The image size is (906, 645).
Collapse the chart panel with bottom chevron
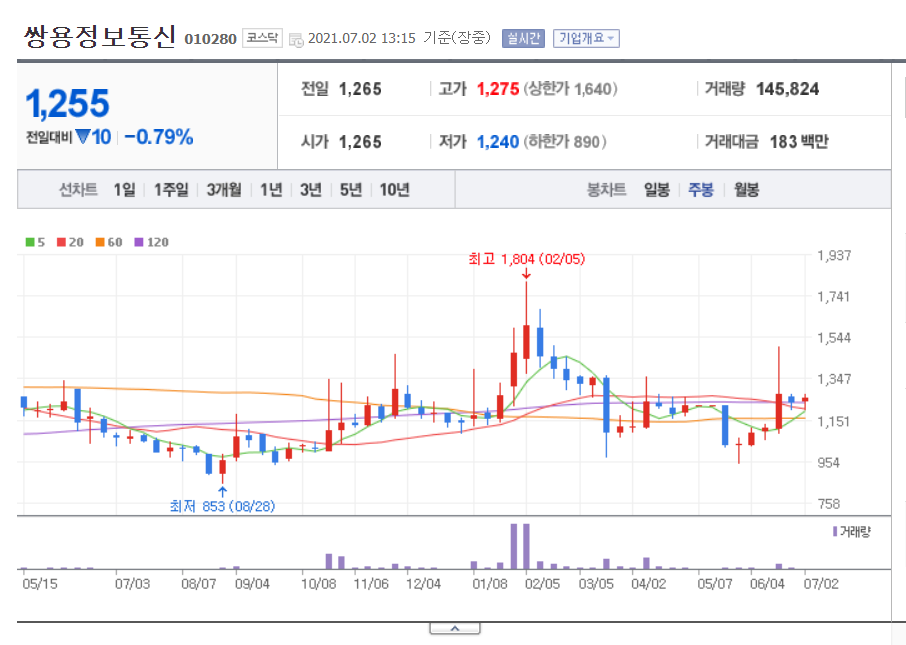pos(455,628)
